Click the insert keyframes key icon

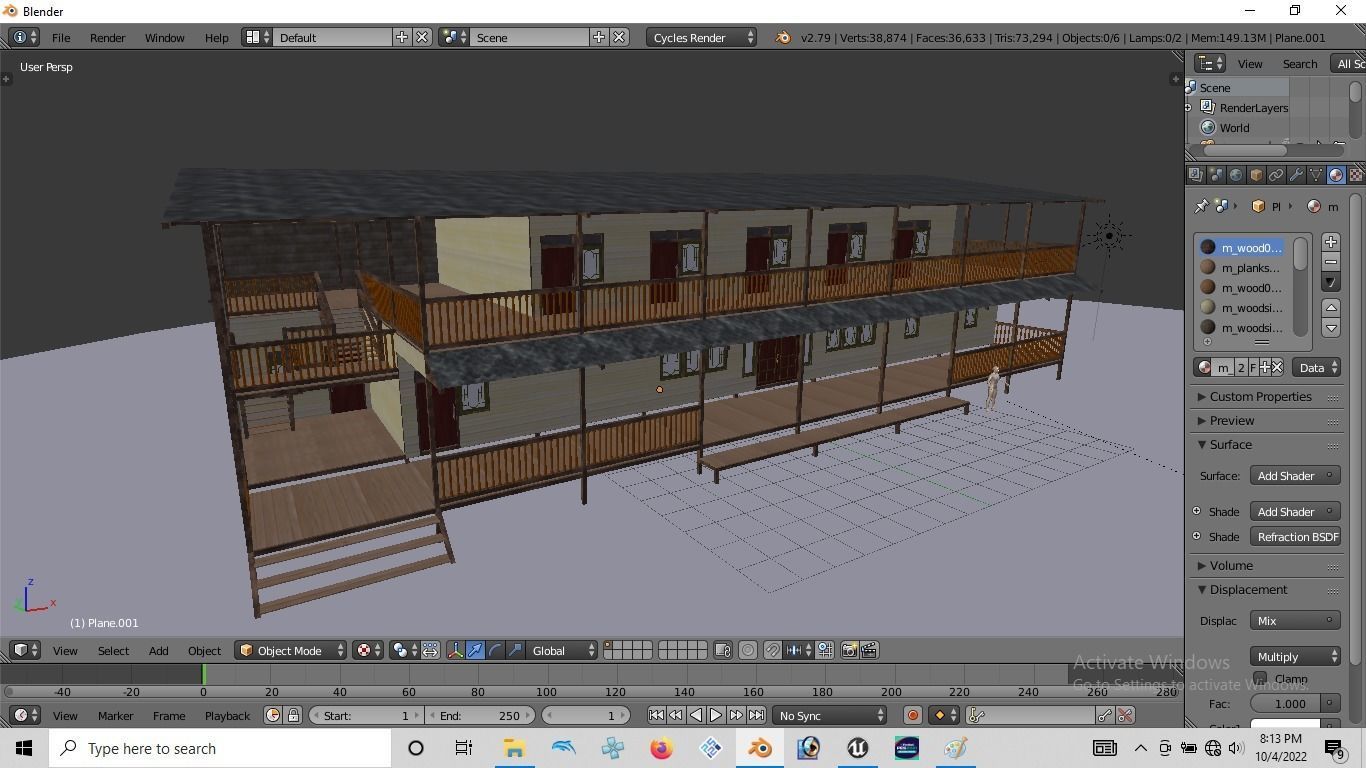click(x=1105, y=715)
